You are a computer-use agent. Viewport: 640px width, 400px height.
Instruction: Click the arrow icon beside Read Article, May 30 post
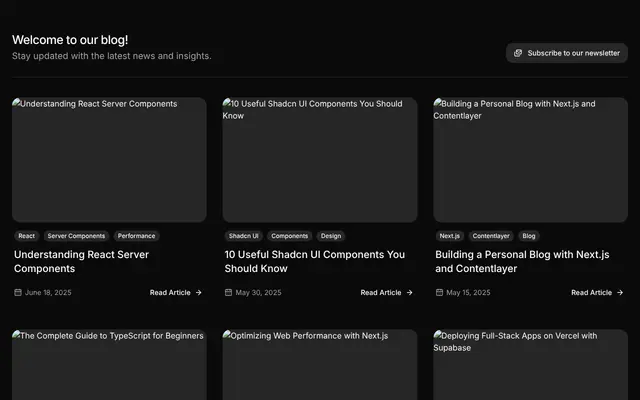(x=409, y=293)
